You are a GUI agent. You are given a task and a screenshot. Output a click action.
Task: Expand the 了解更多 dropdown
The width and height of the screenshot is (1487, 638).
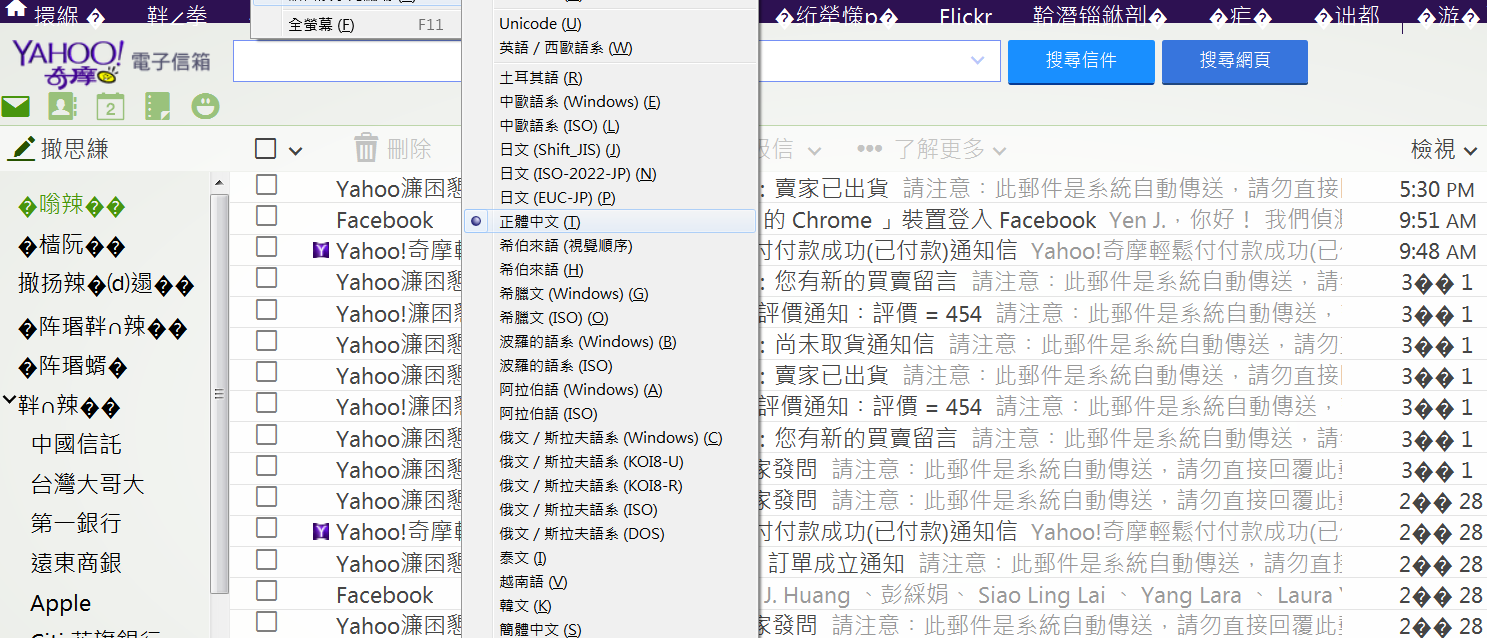click(x=949, y=149)
